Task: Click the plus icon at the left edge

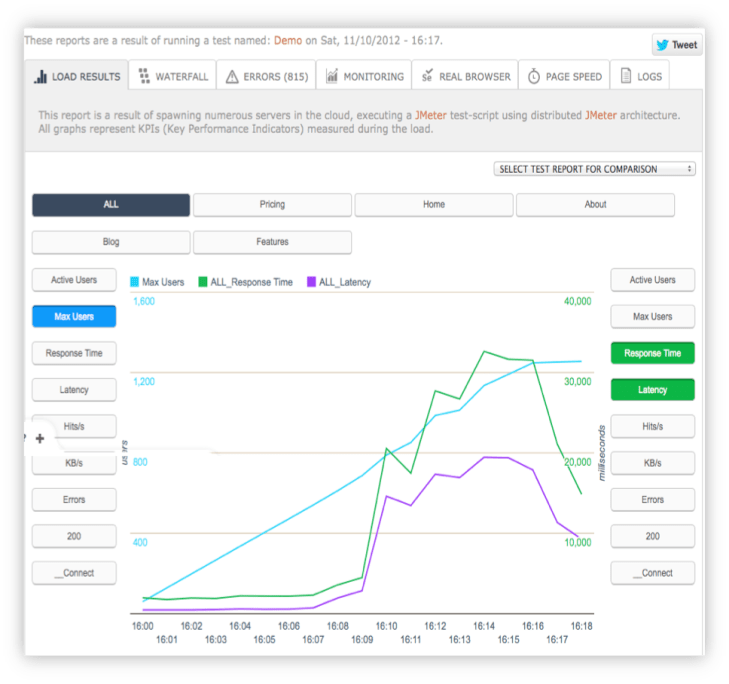Action: 40,438
